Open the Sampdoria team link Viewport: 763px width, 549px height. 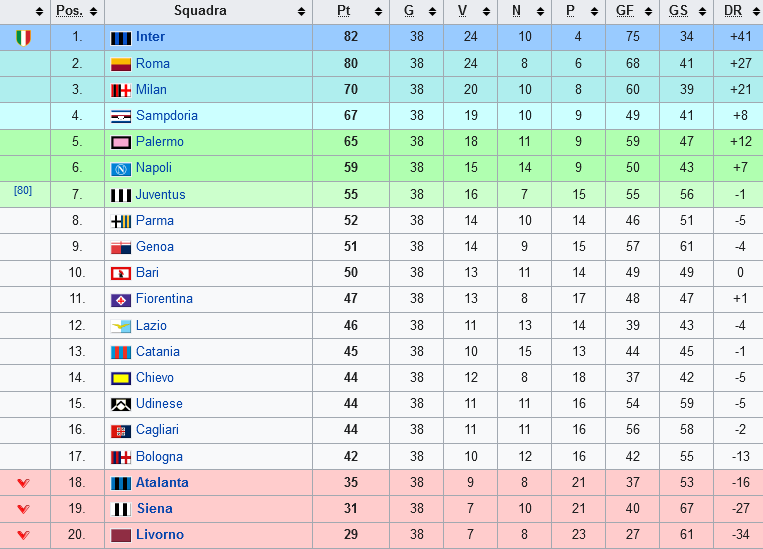click(166, 116)
